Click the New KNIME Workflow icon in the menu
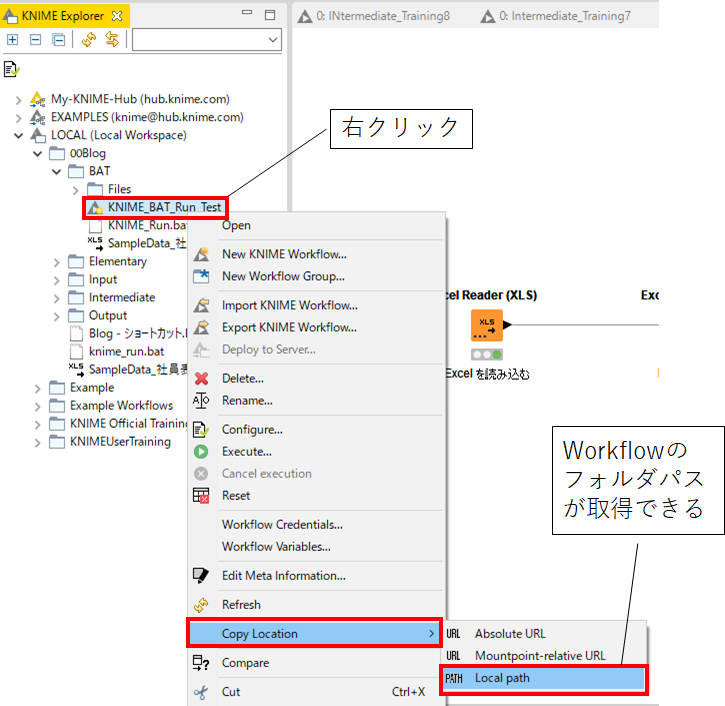725x706 pixels. tap(201, 254)
